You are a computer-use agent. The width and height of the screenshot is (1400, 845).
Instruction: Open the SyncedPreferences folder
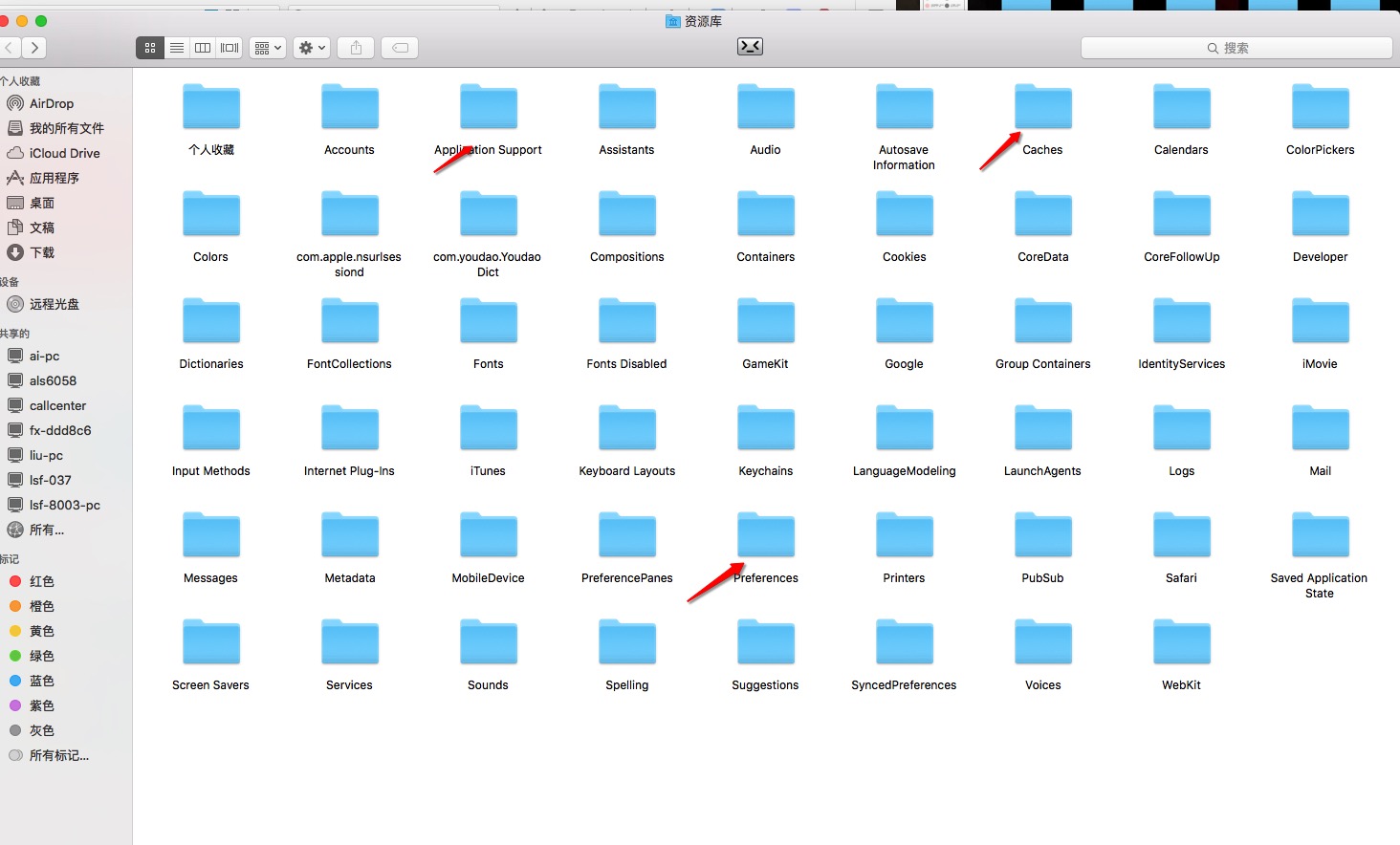coord(904,642)
